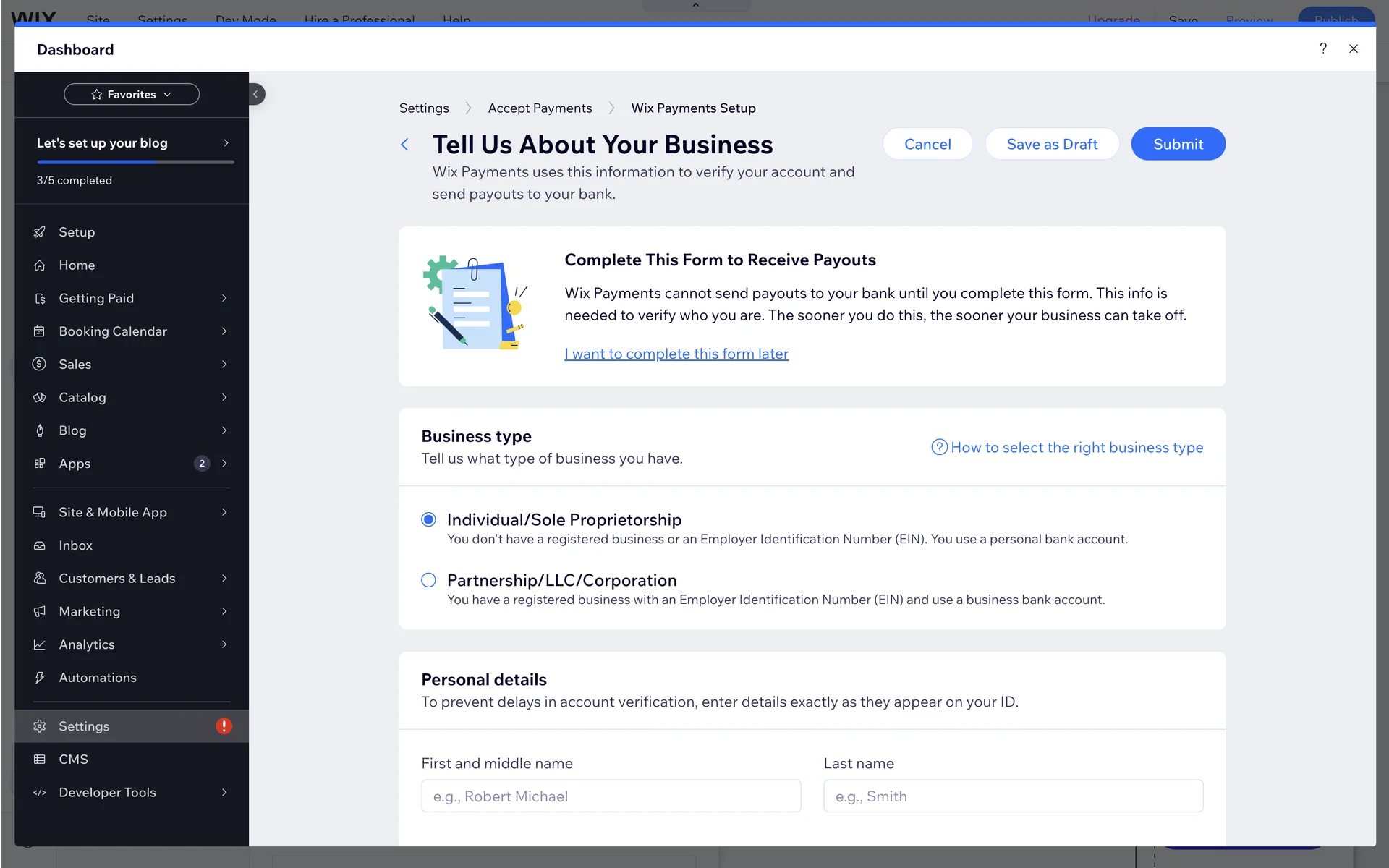
Task: Open the Analytics menu item
Action: tap(87, 644)
